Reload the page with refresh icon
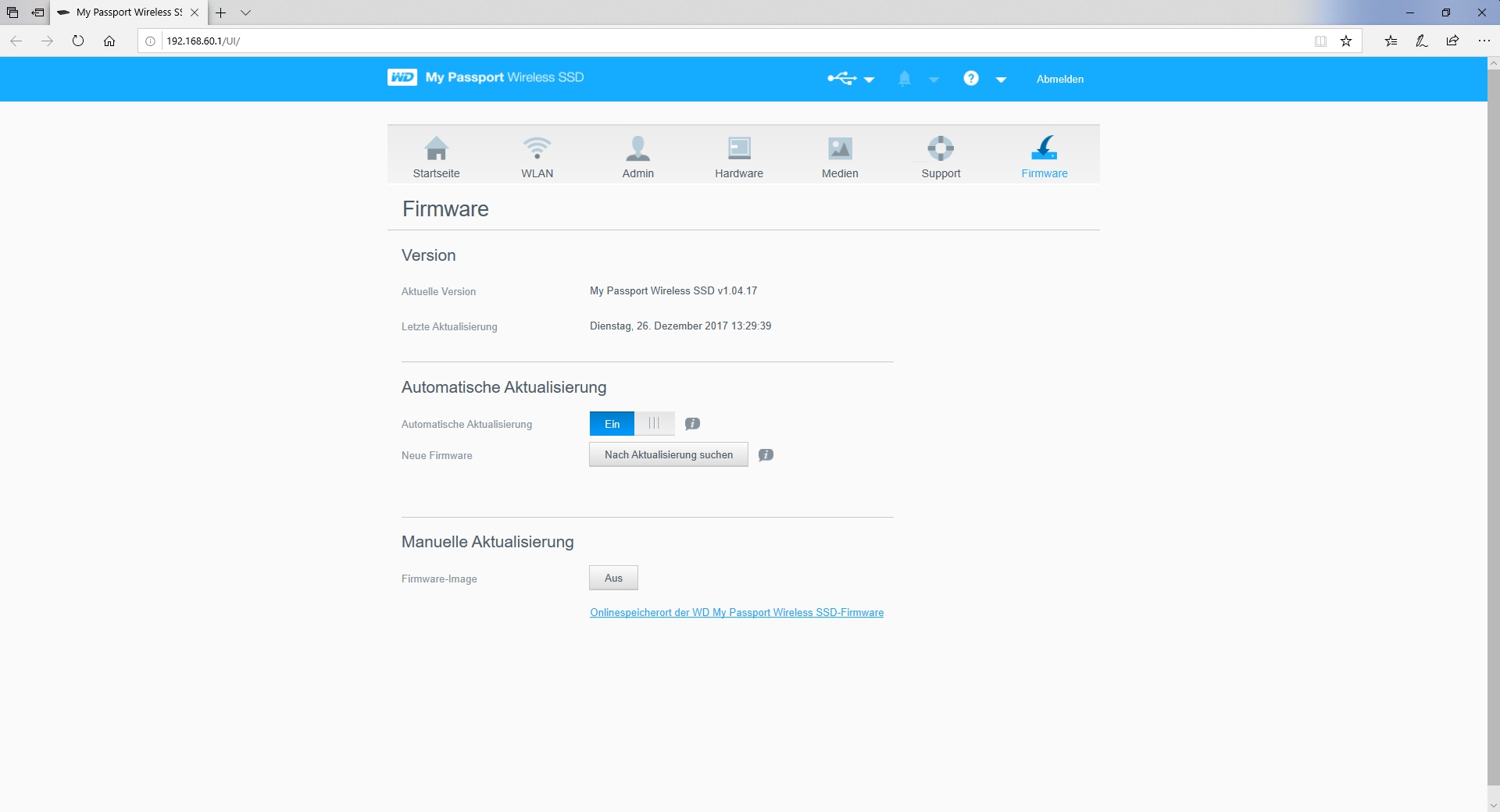The image size is (1500, 812). [78, 41]
